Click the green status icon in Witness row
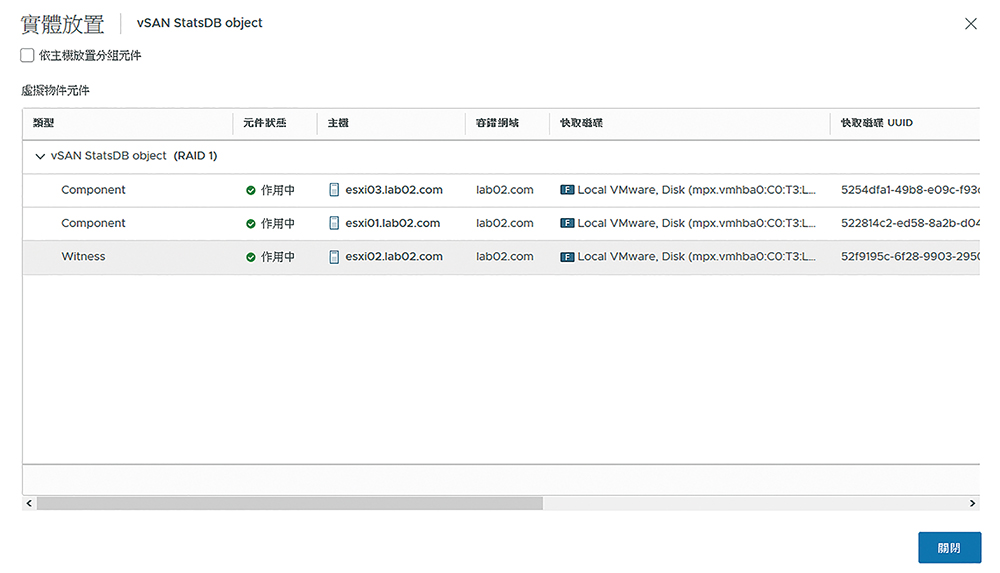The height and width of the screenshot is (573, 1000). pos(251,257)
